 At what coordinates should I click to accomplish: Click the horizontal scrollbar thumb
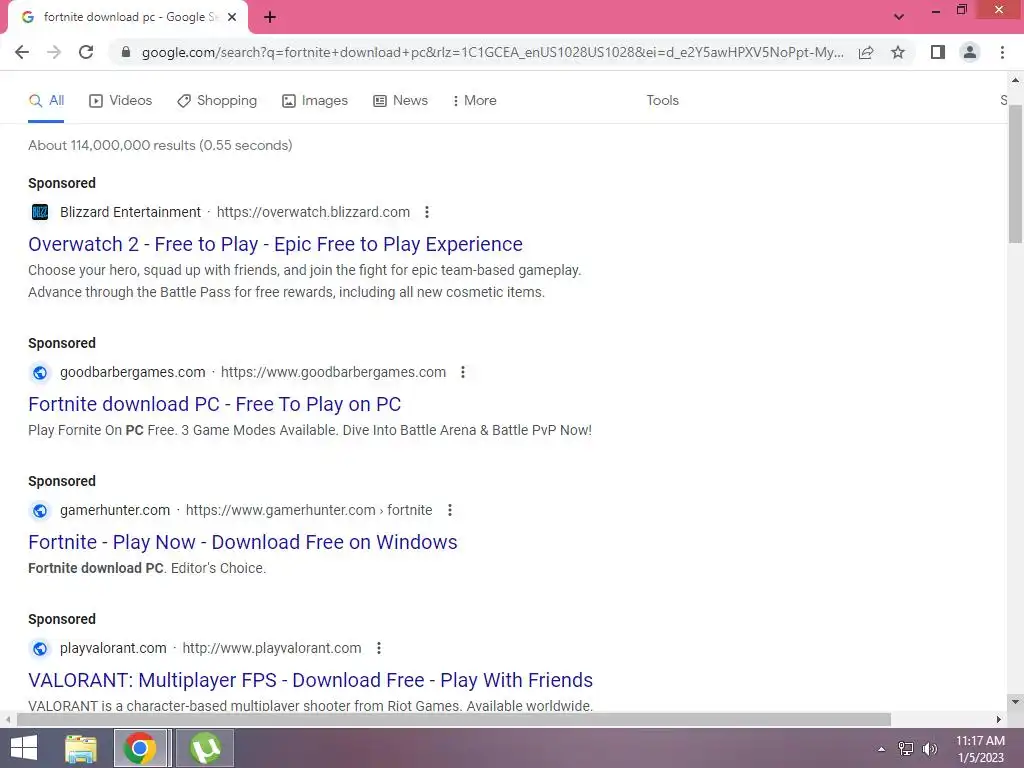pyautogui.click(x=454, y=720)
